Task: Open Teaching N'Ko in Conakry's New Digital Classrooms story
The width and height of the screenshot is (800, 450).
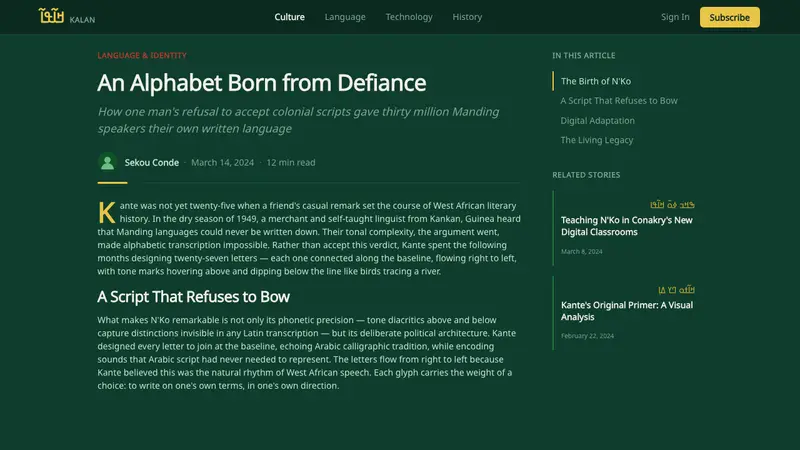Action: pos(627,226)
